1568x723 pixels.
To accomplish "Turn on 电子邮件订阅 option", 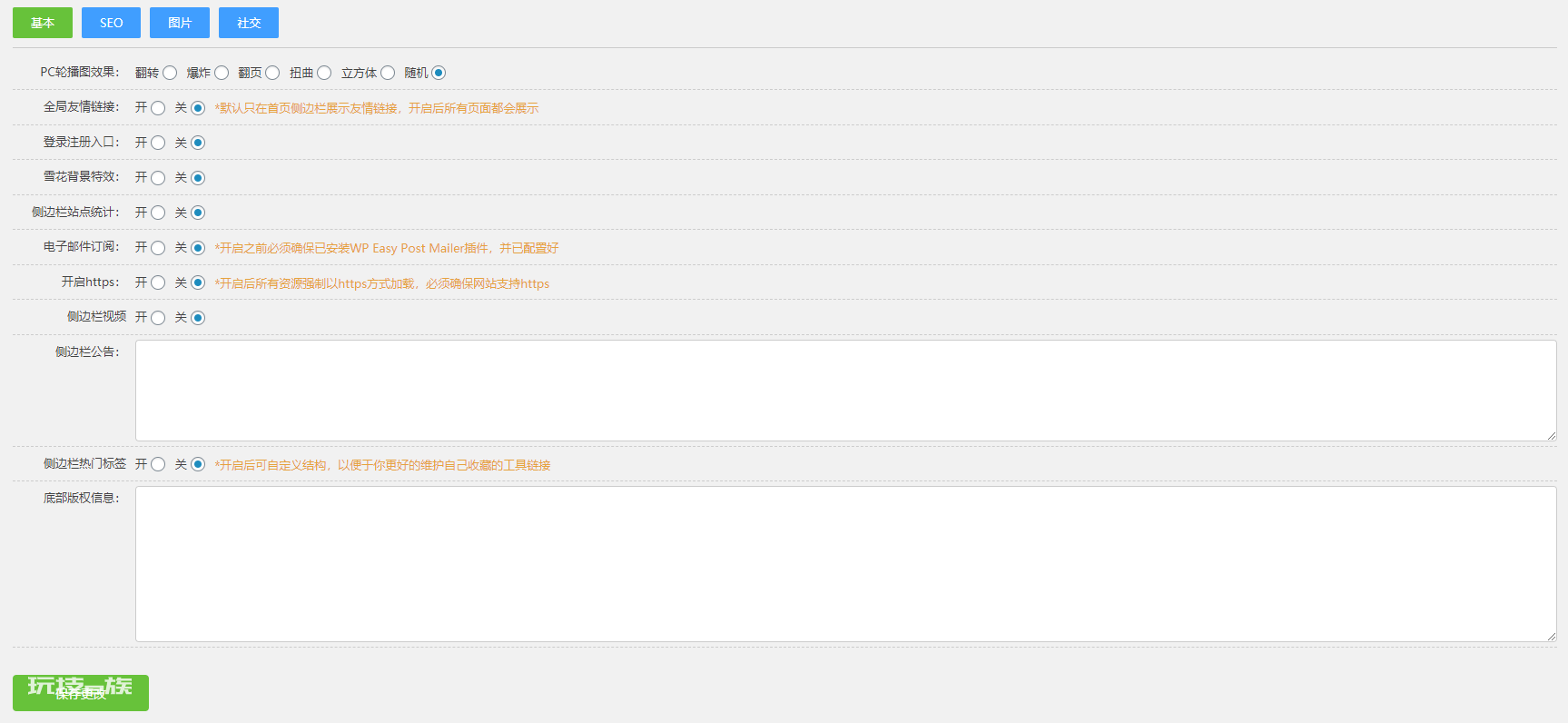I will pos(158,248).
